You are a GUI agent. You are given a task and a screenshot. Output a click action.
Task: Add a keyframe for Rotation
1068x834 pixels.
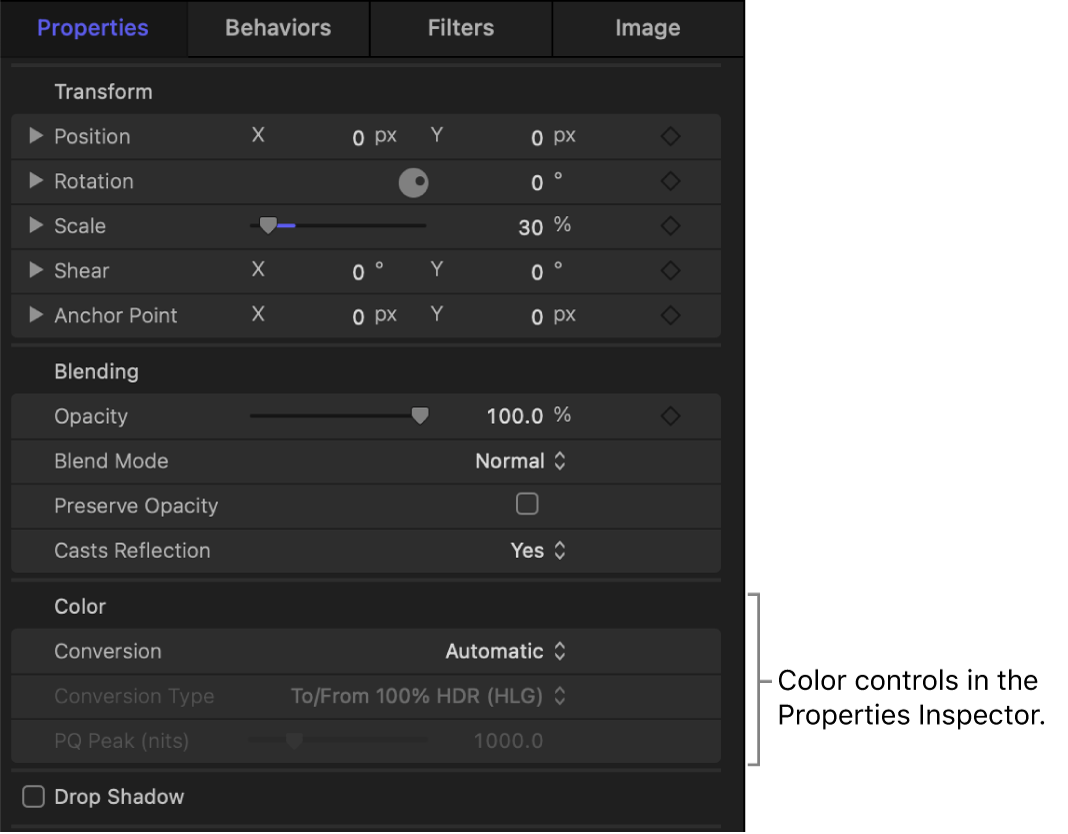pos(670,181)
